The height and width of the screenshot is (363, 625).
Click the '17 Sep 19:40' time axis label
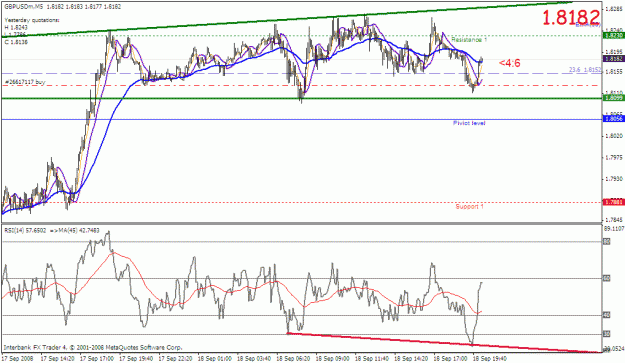click(136, 359)
